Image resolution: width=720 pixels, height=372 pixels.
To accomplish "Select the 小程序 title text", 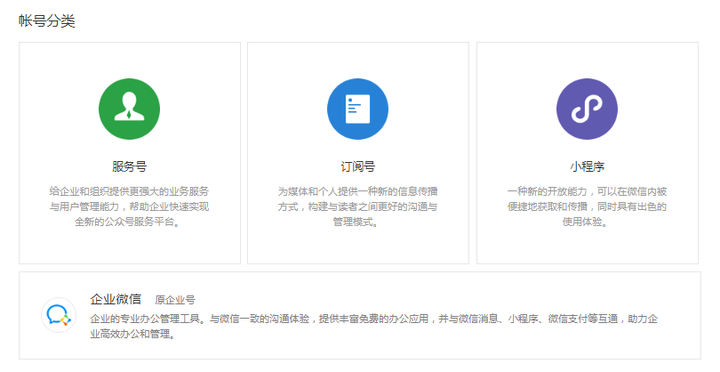I will click(587, 166).
